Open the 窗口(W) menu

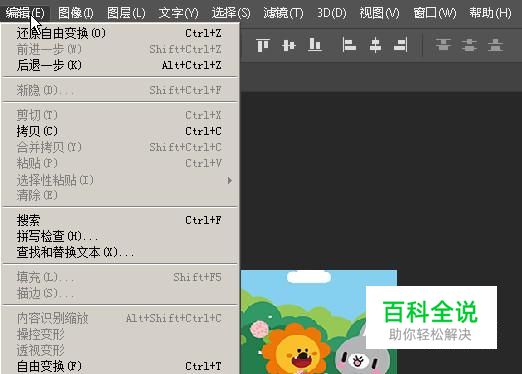[435, 13]
